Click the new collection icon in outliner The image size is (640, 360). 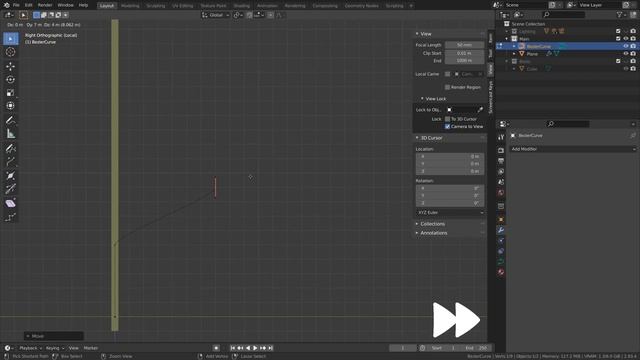pos(633,15)
